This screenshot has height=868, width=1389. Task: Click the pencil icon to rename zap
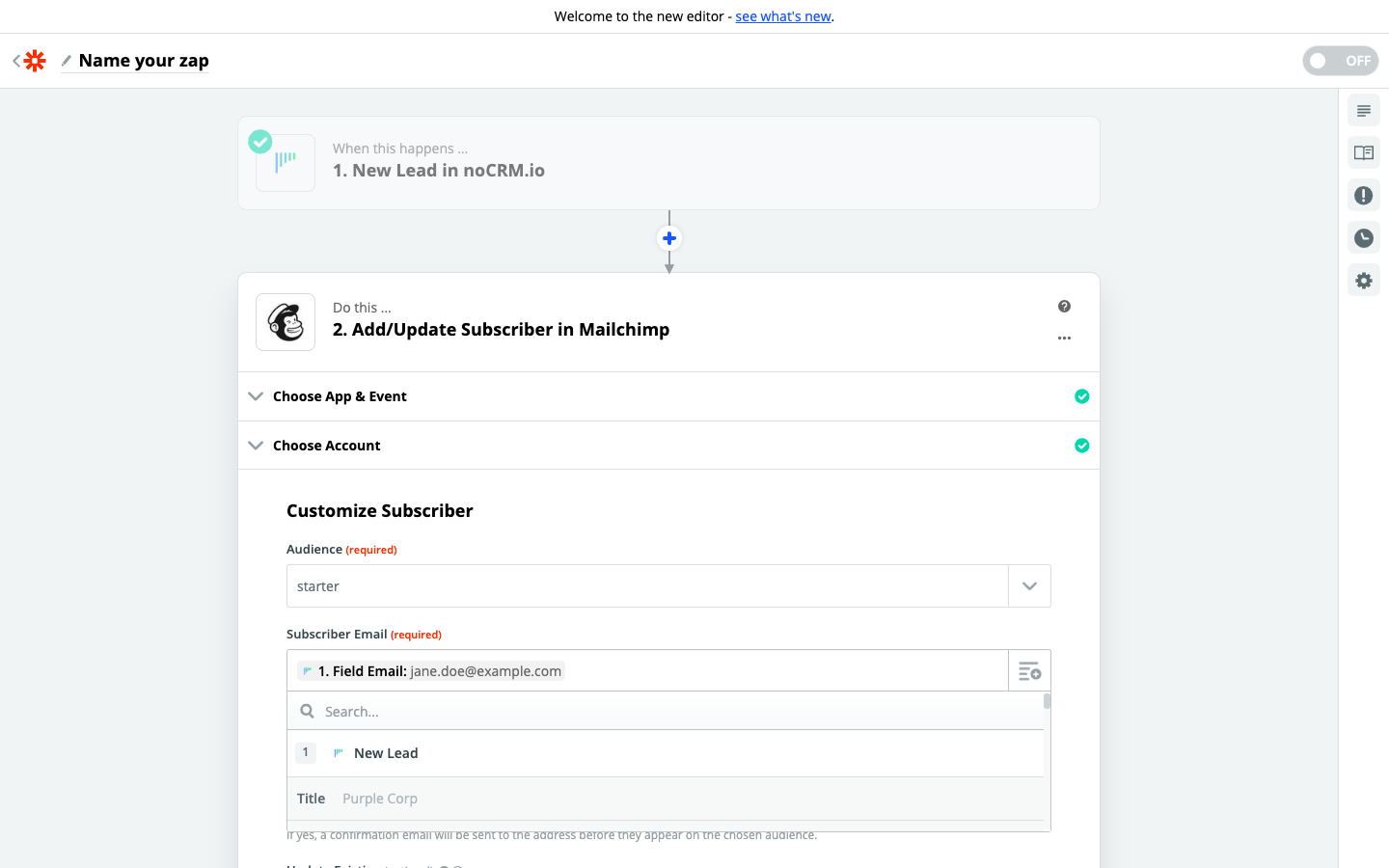click(x=67, y=61)
